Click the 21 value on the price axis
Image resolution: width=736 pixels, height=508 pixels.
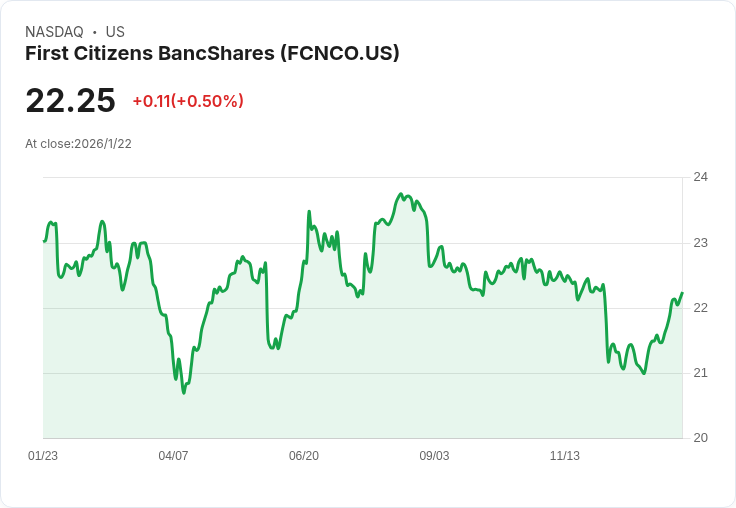point(701,373)
